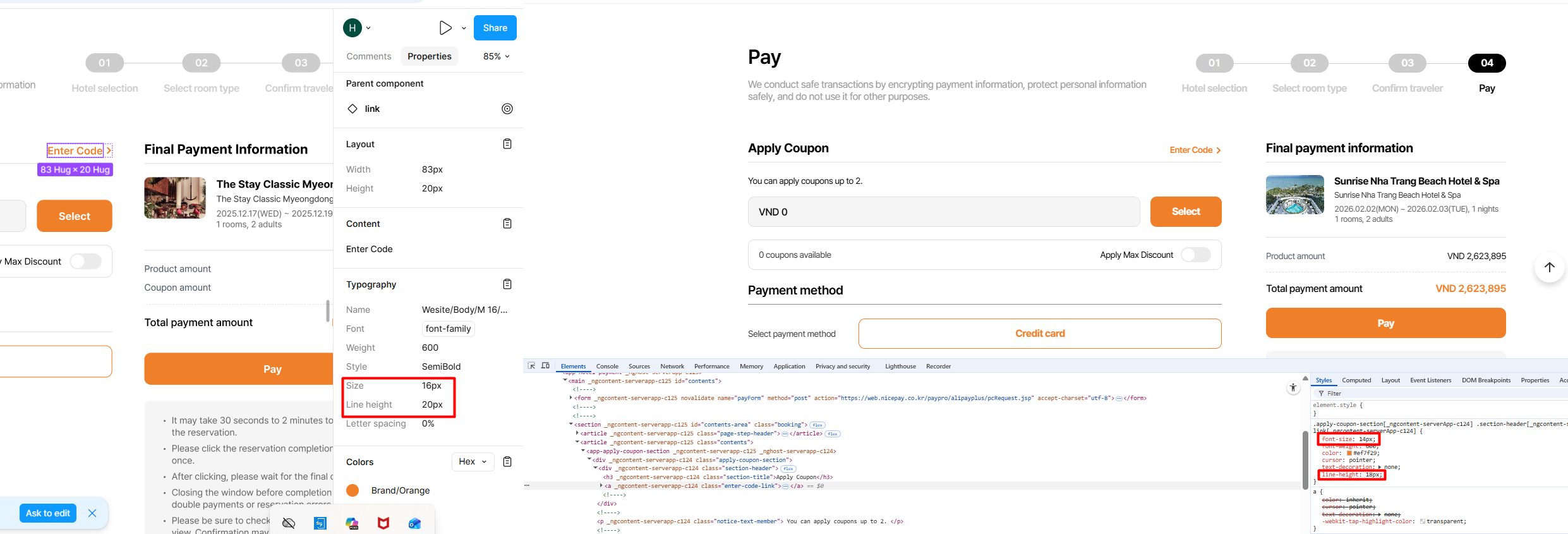The height and width of the screenshot is (534, 1568).
Task: Open the Outlook tray icon
Action: coord(414,523)
